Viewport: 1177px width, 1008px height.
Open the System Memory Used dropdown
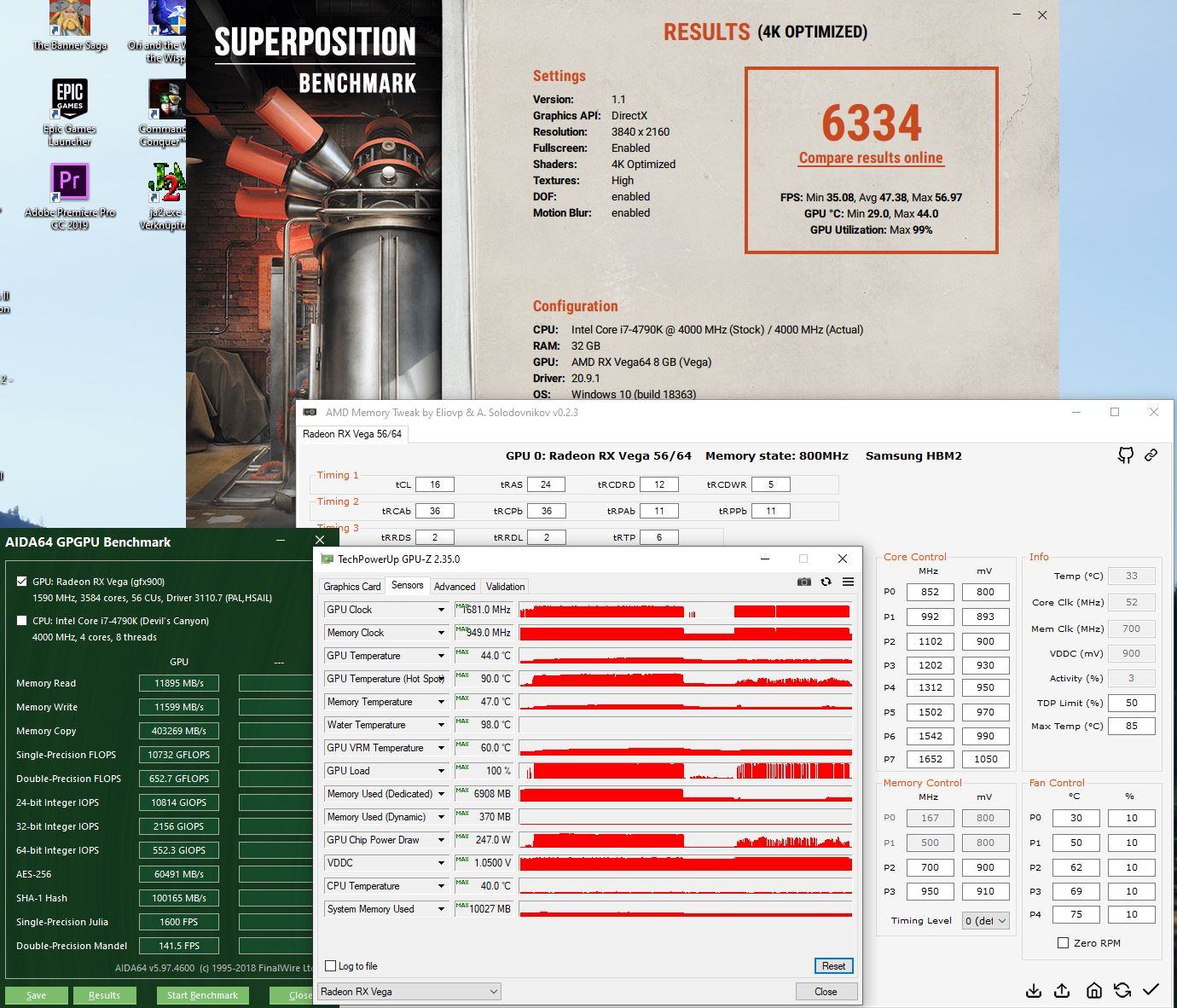coord(441,909)
